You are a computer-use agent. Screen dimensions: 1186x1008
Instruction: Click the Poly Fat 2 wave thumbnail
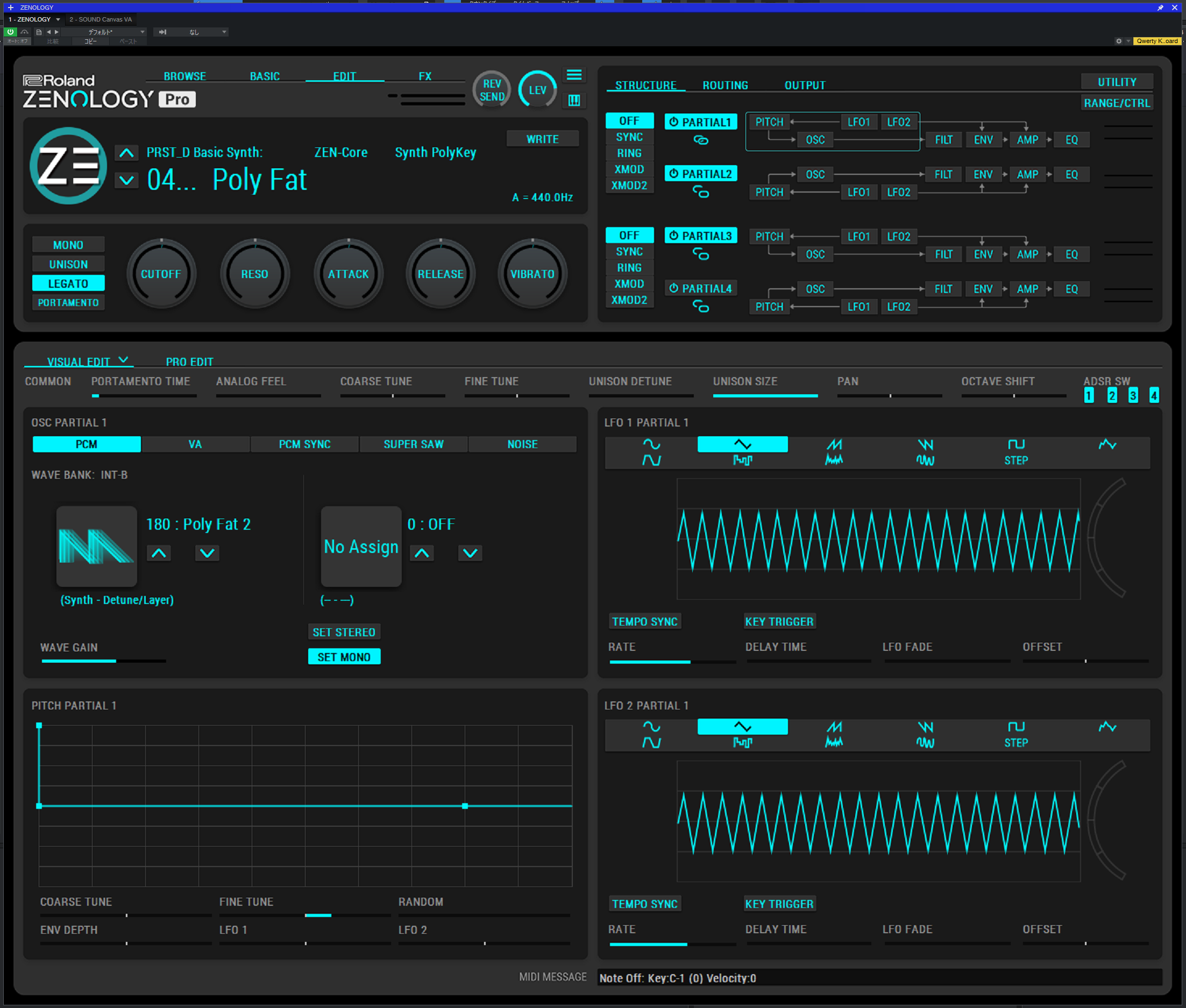(97, 546)
